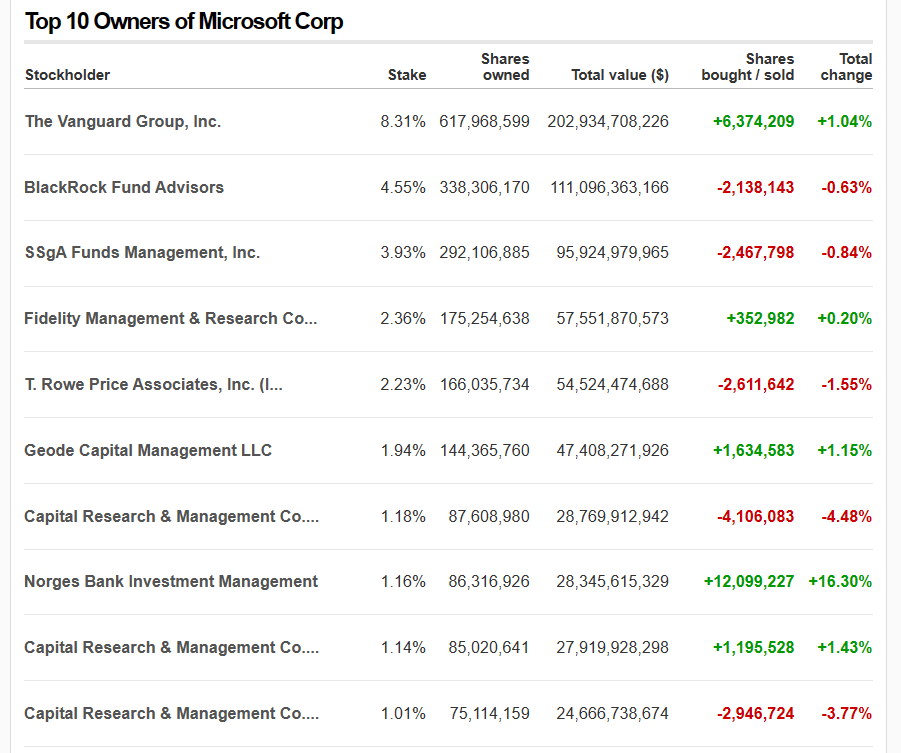The width and height of the screenshot is (901, 753).
Task: Select Norges Bank's shares owned 86,316,926
Action: (489, 581)
